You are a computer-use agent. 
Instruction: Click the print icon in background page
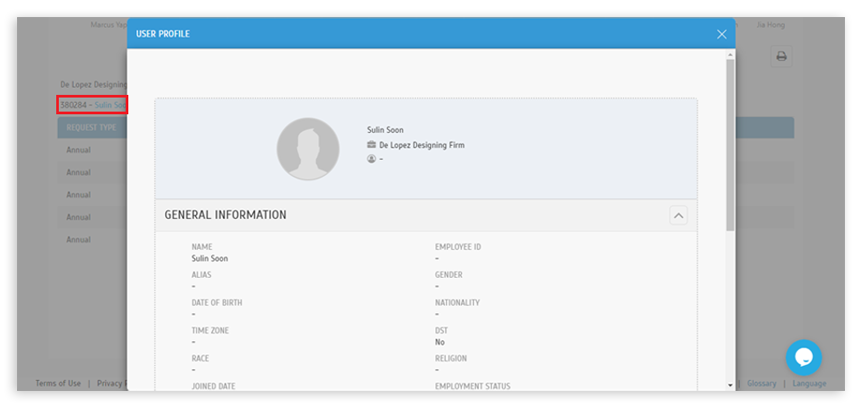[x=781, y=56]
